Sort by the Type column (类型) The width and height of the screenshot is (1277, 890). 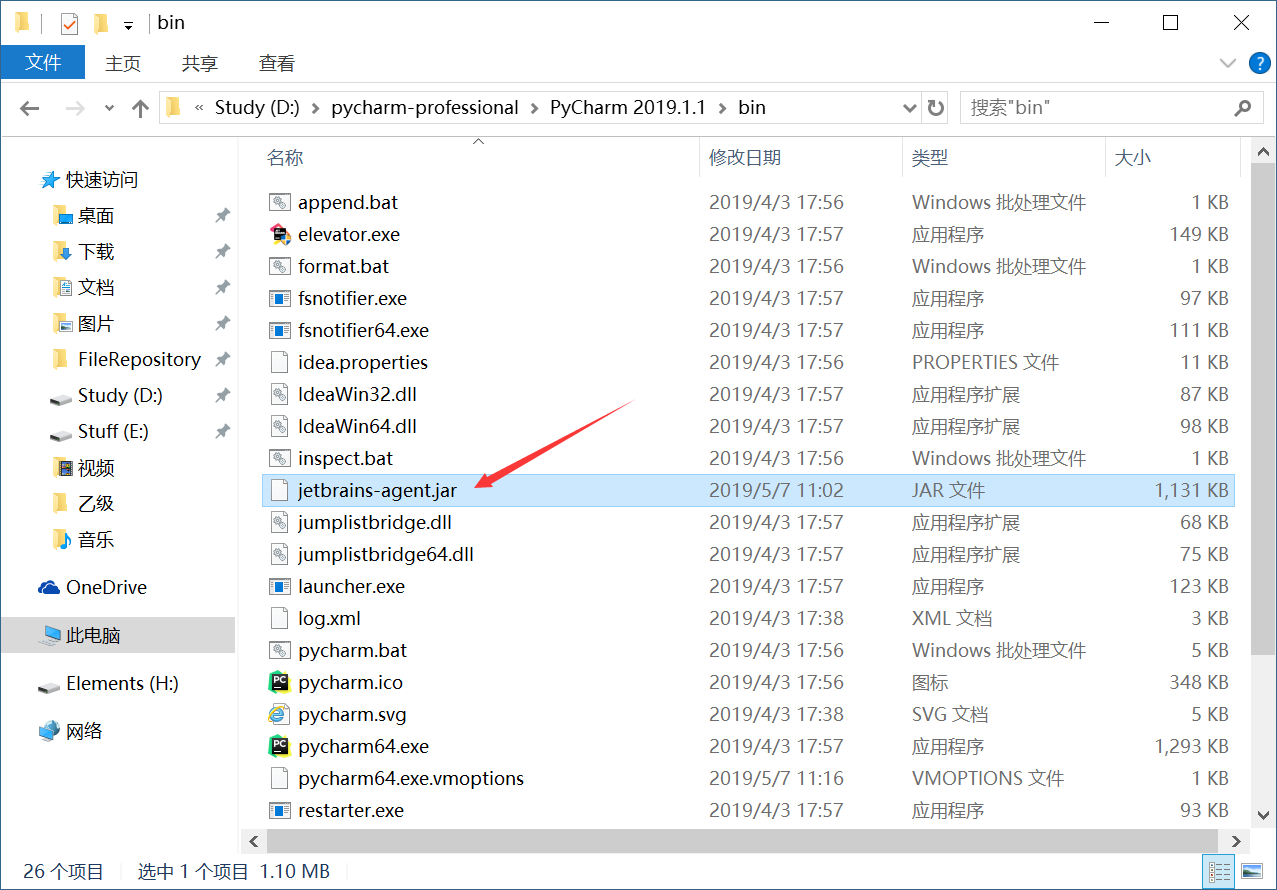1003,157
